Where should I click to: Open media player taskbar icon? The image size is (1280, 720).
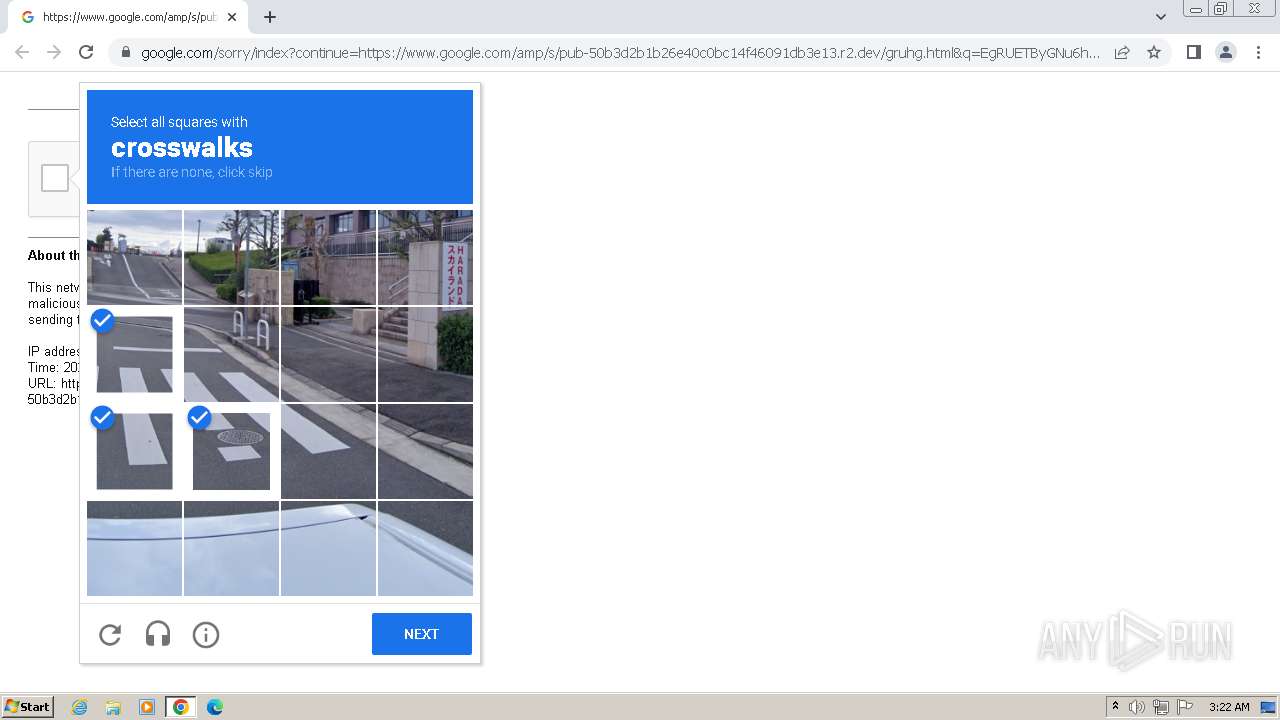[147, 707]
